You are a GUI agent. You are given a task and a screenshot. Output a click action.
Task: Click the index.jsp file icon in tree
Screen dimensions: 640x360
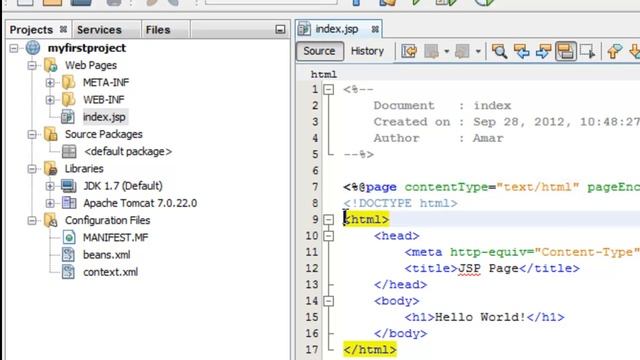pos(68,117)
